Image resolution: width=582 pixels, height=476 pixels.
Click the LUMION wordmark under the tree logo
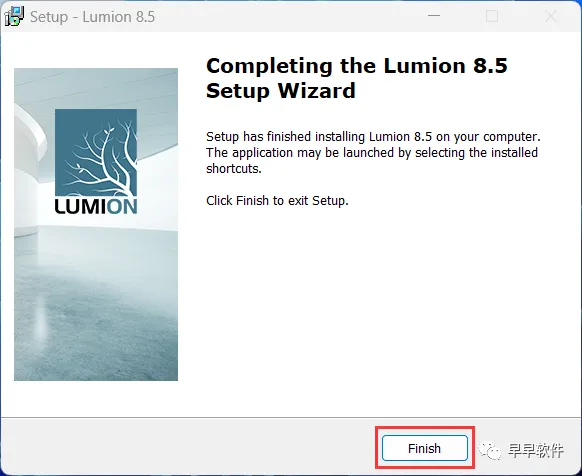(x=96, y=206)
